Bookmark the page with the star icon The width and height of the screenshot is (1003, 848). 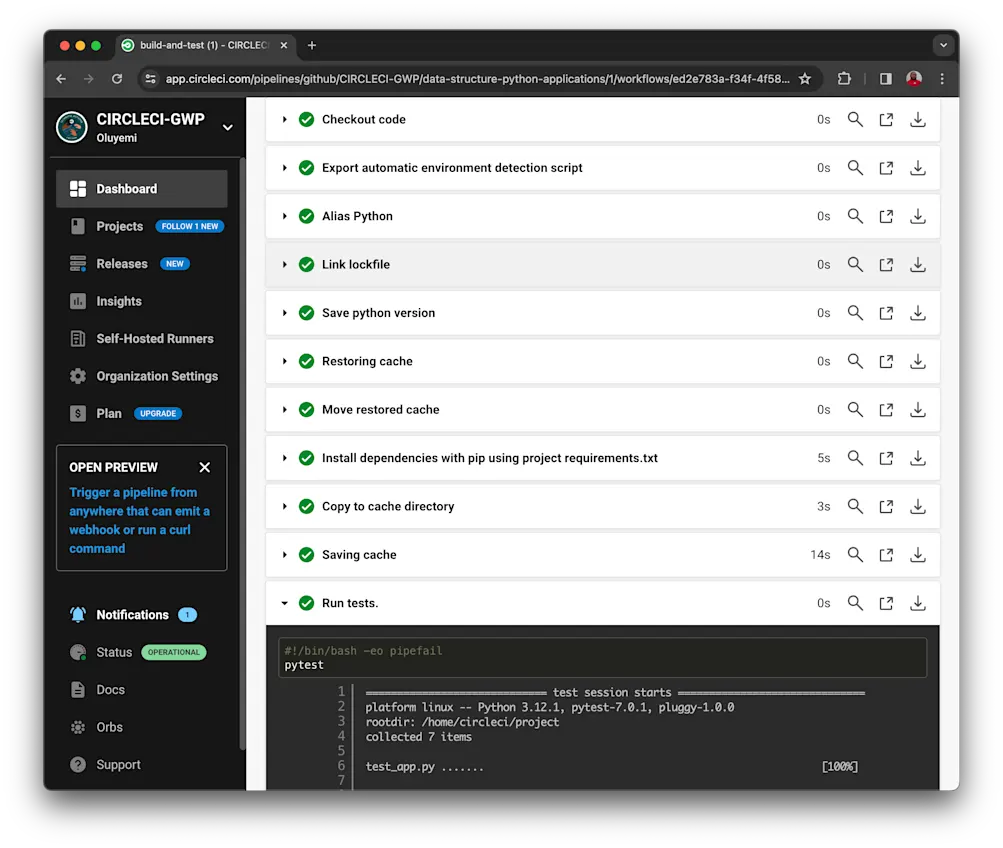click(806, 78)
